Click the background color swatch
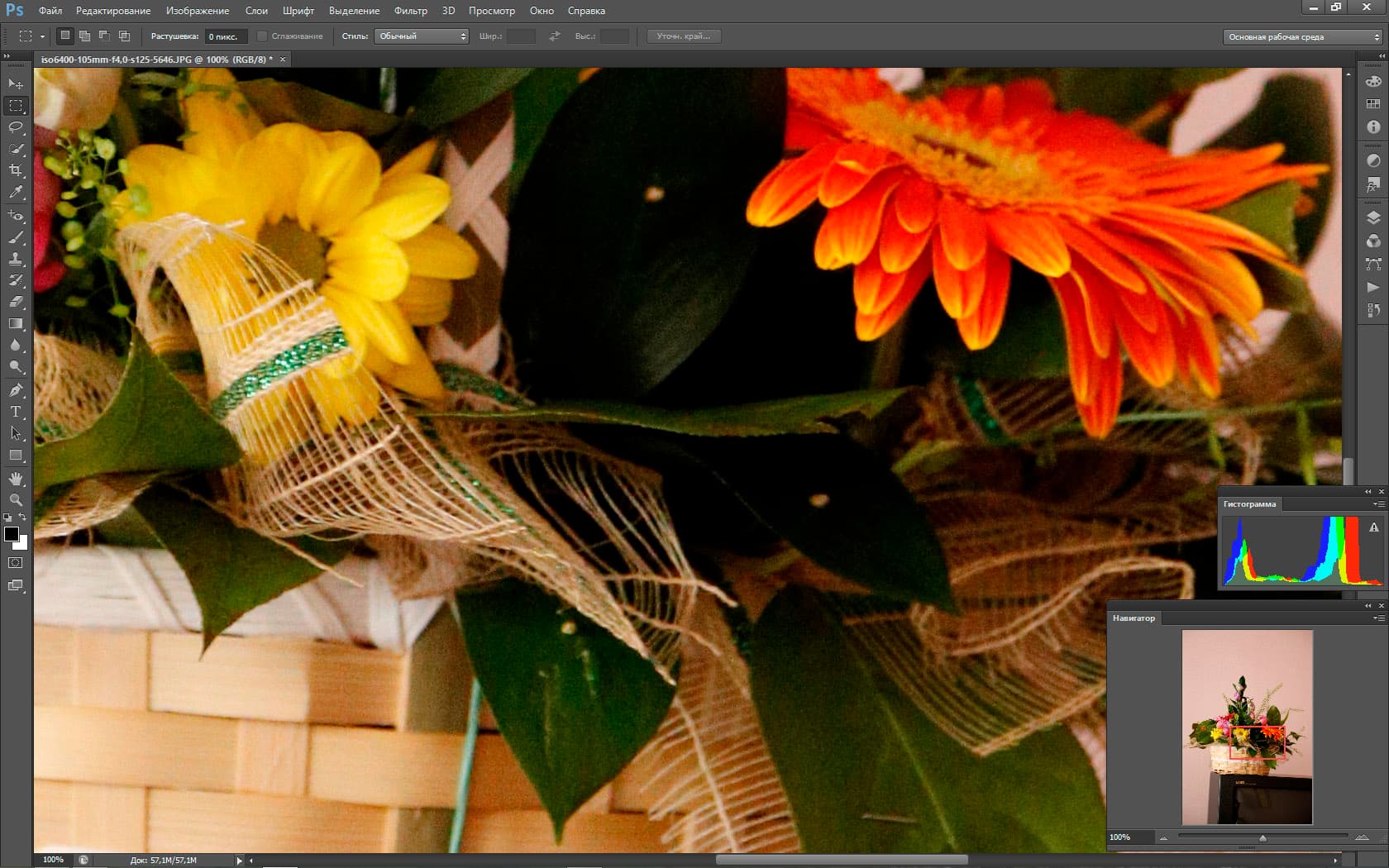Viewport: 1389px width, 868px height. [23, 544]
